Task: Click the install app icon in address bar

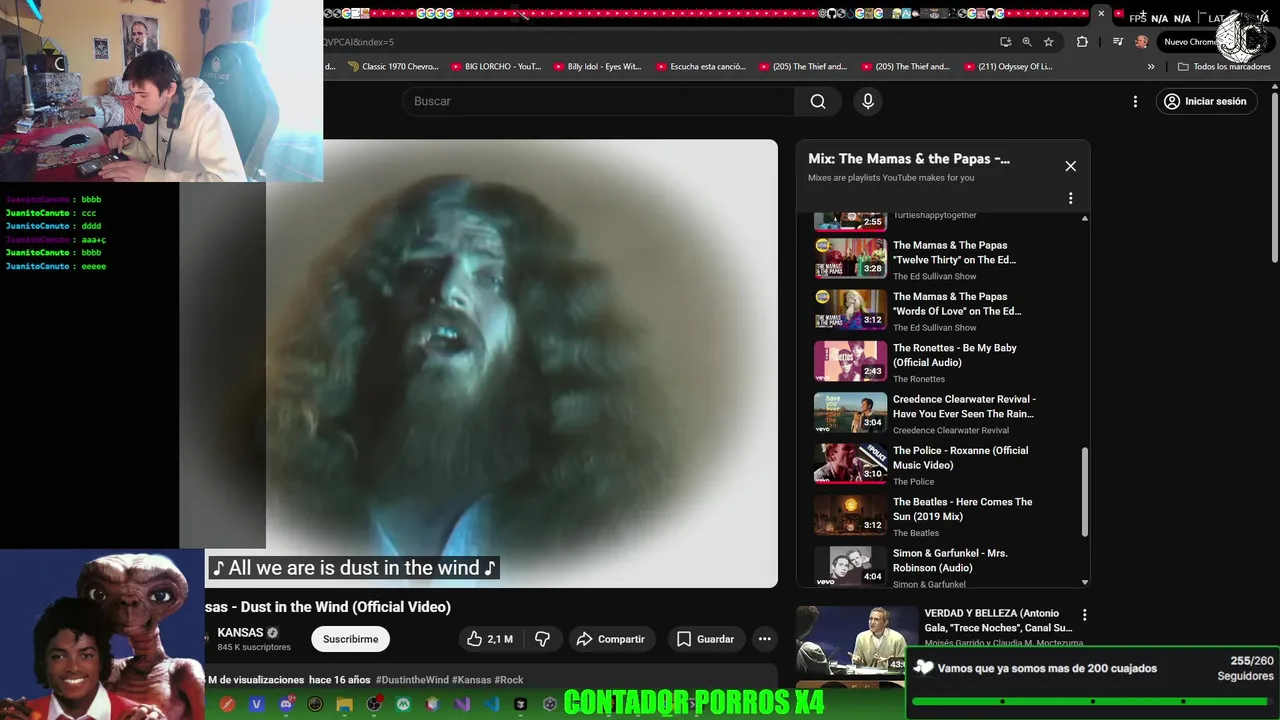Action: point(1005,42)
